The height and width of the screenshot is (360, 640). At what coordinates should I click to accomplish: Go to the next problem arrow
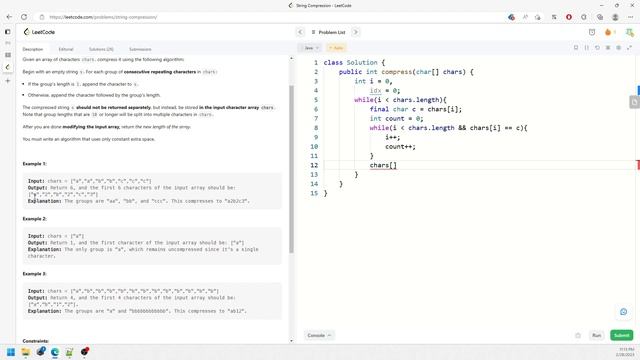tap(356, 32)
